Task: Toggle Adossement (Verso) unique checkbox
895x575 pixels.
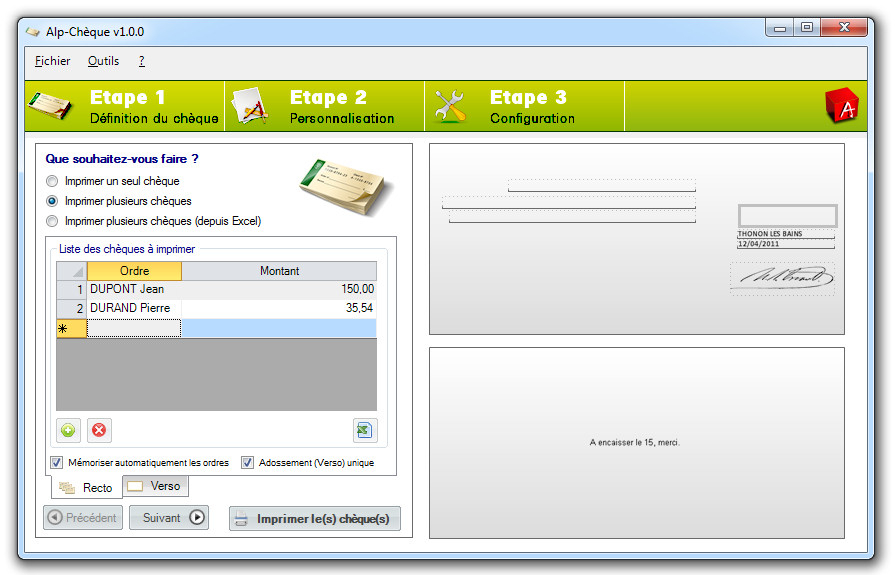Action: [247, 463]
